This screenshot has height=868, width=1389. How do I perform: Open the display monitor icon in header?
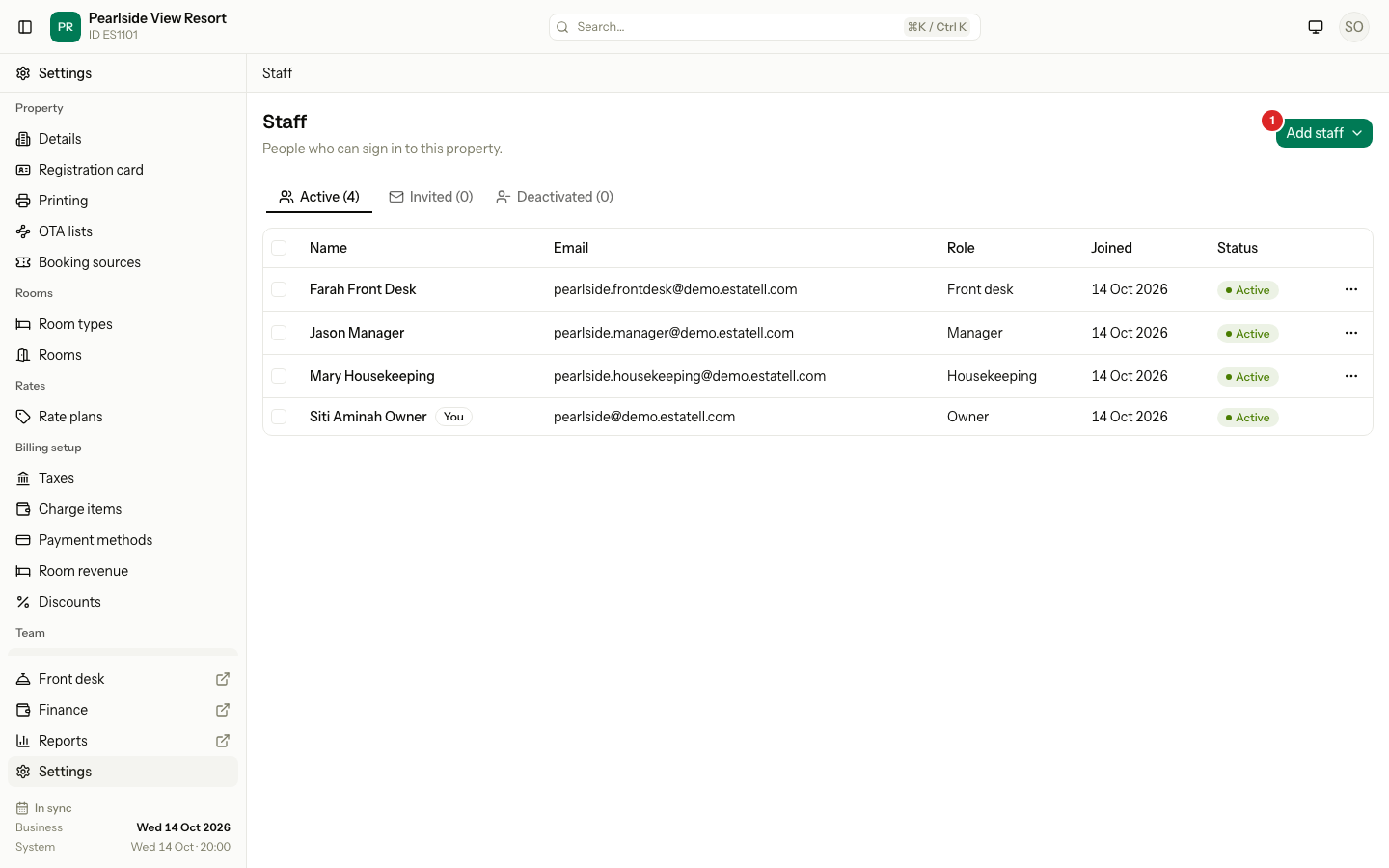1316,27
